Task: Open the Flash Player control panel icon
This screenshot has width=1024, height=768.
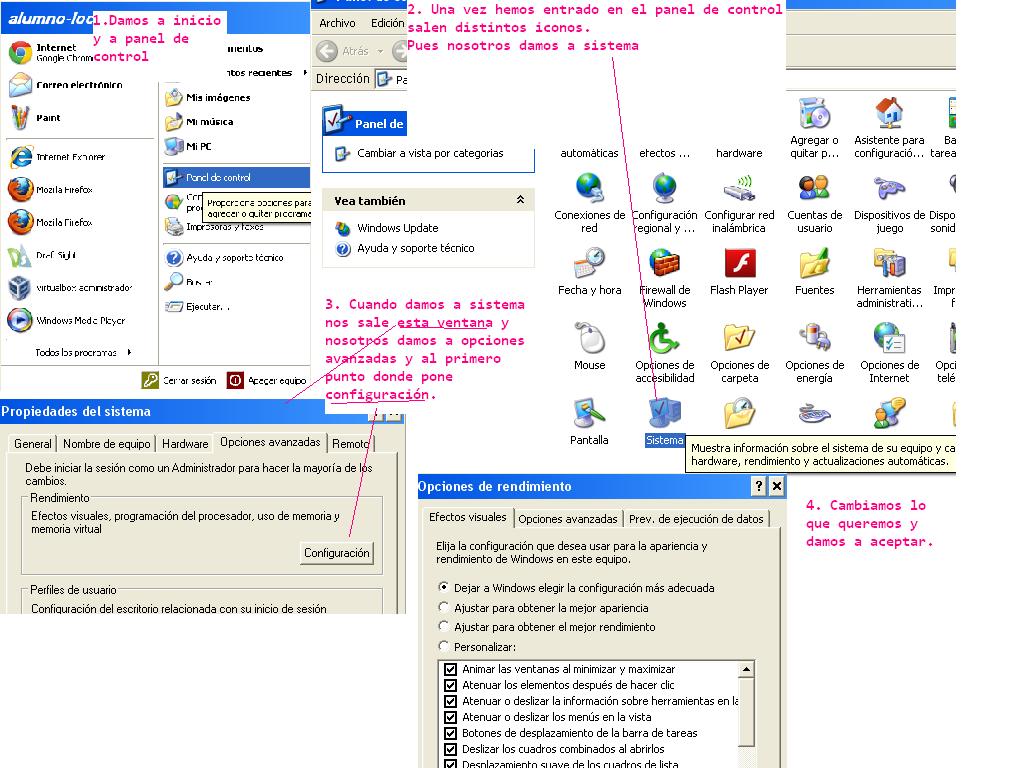Action: (739, 272)
